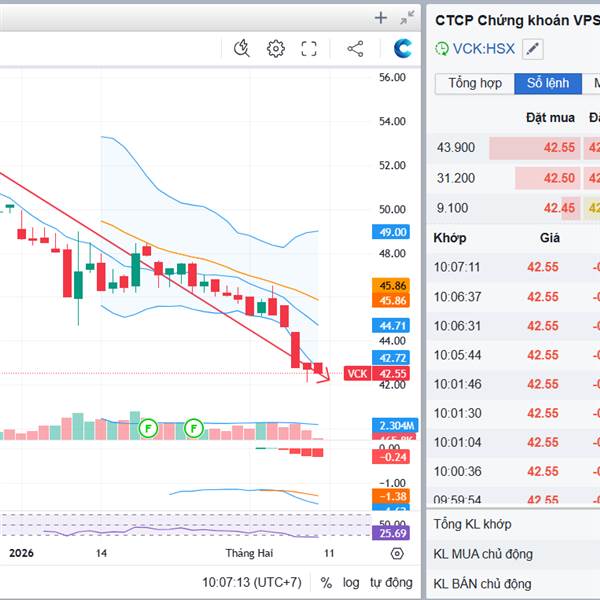The width and height of the screenshot is (600, 600).
Task: Click the VCK:HSX symbol link
Action: click(x=484, y=48)
